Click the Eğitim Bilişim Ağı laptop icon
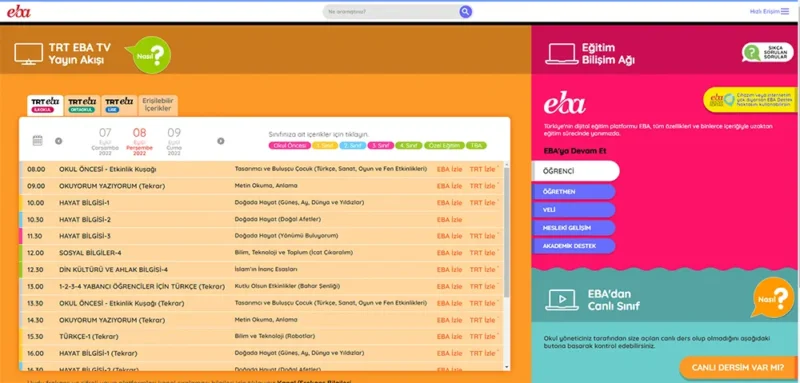 (562, 54)
